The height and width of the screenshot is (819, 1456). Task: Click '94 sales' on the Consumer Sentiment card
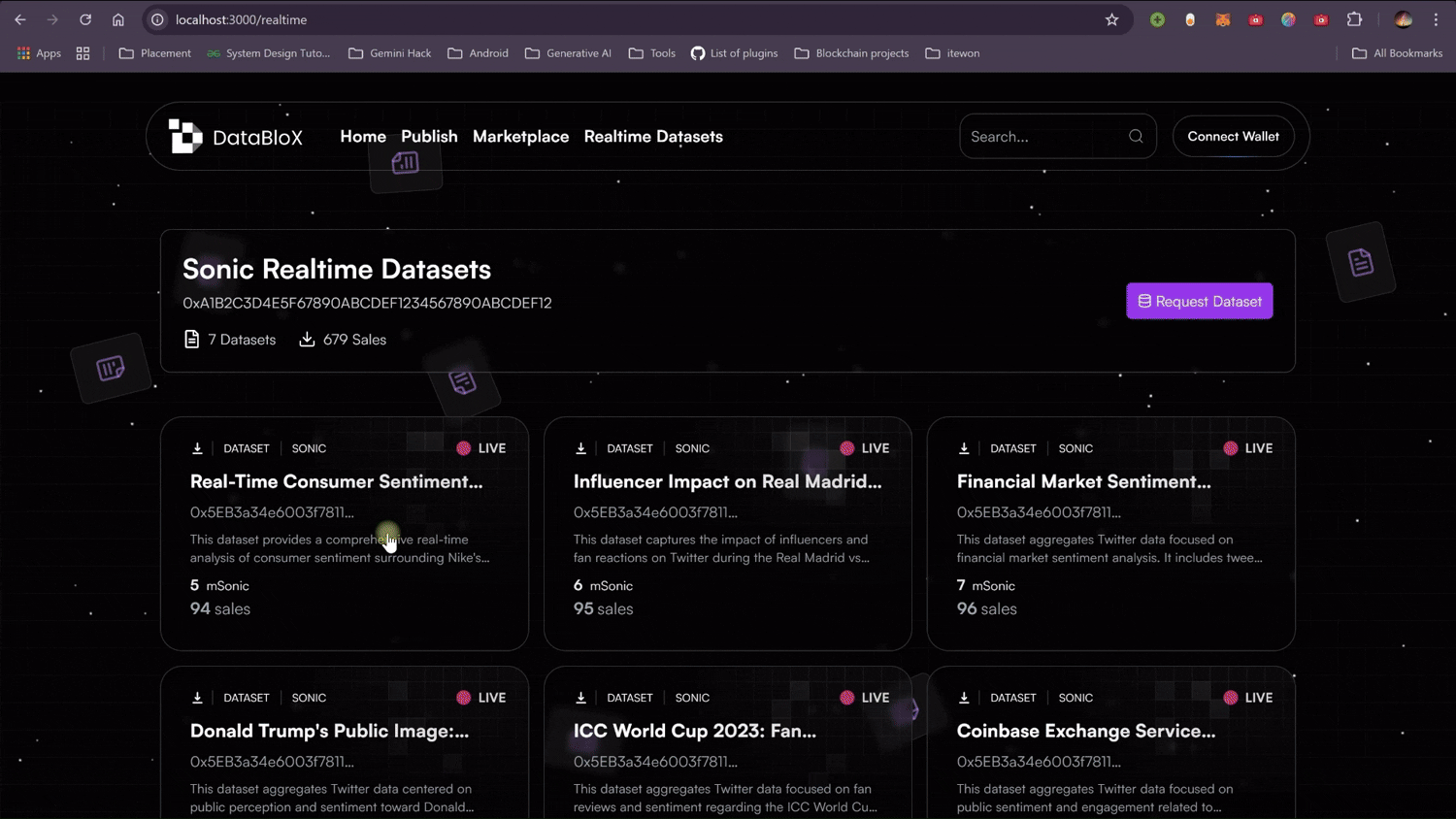coord(220,608)
